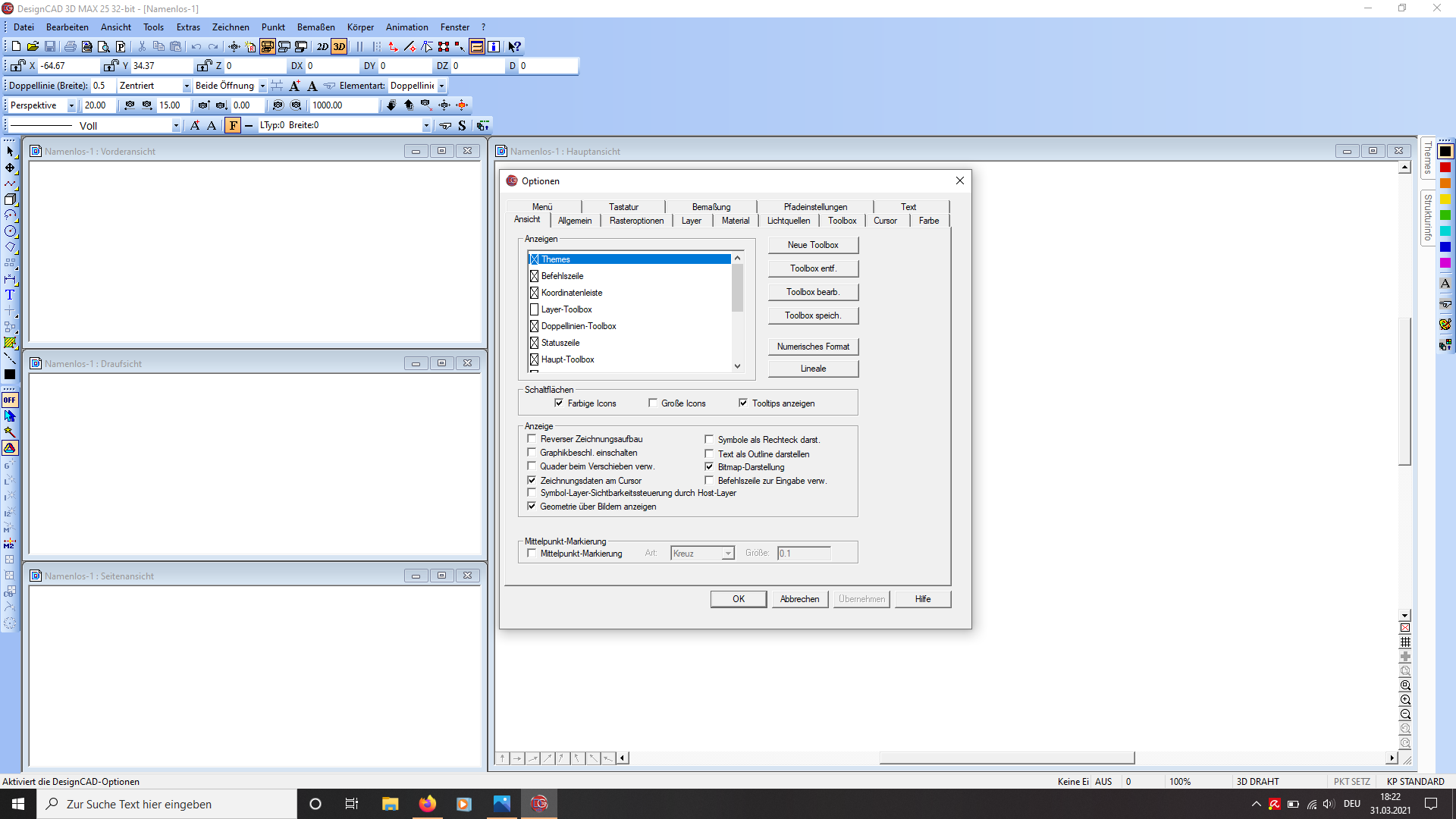Switch to the Allgemein tab
This screenshot has width=1456, height=819.
click(575, 221)
